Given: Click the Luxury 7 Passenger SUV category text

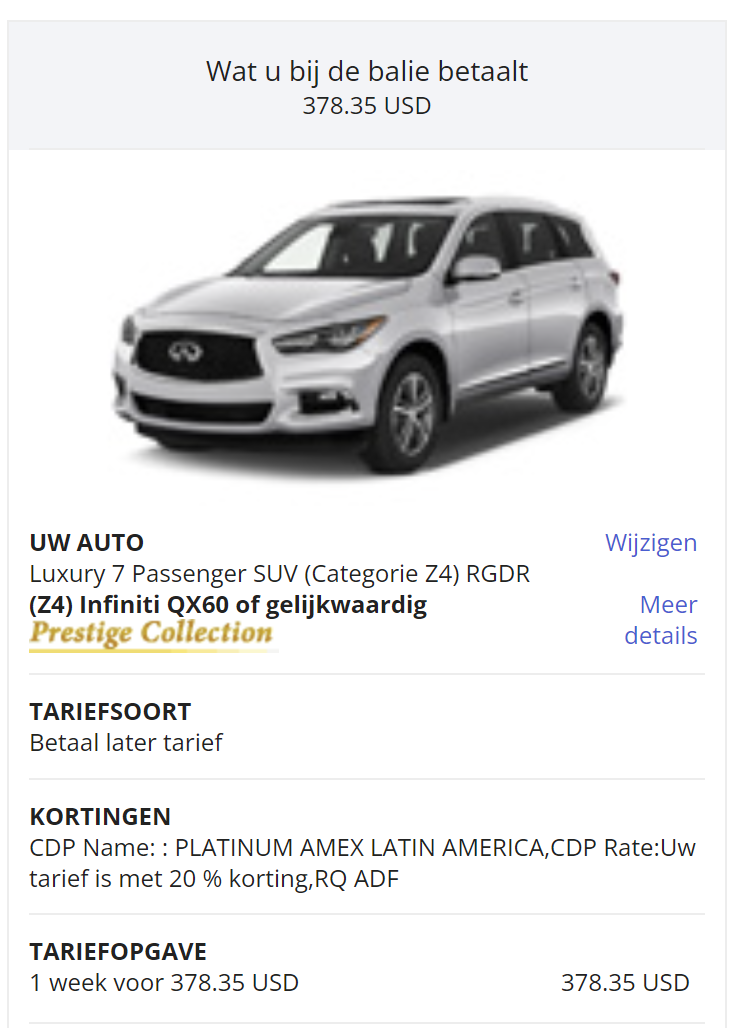Looking at the screenshot, I should click(x=280, y=574).
